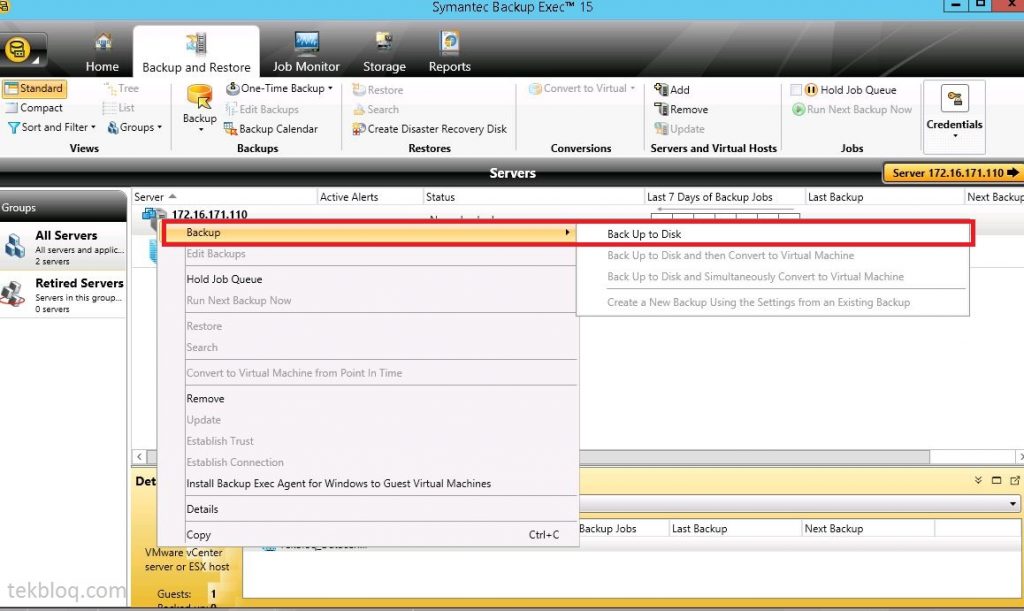Click horizontal scrollbar left arrow
The width and height of the screenshot is (1024, 611).
point(139,457)
